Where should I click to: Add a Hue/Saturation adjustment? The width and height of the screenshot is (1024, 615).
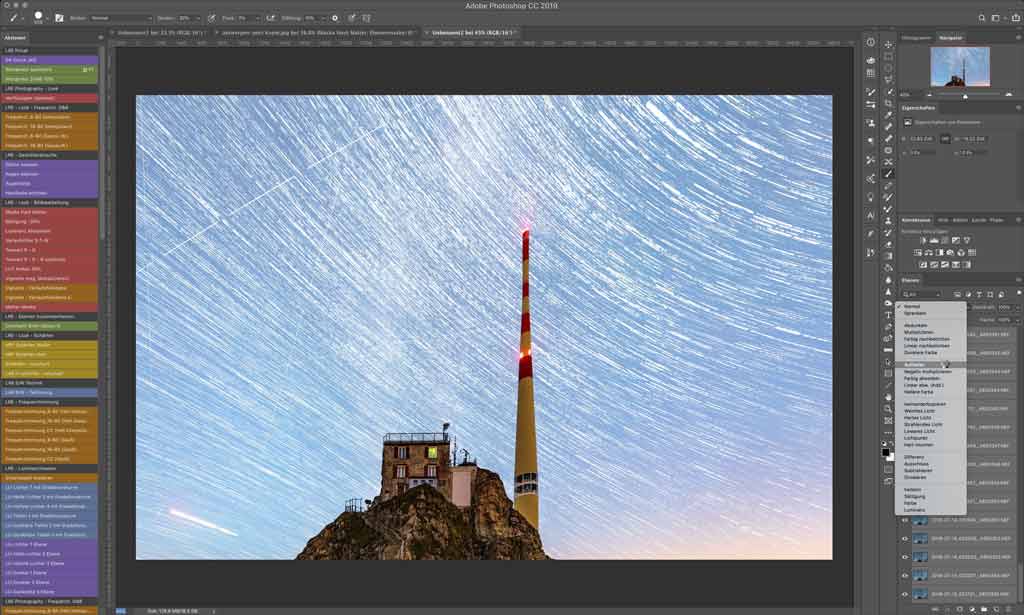(x=918, y=253)
